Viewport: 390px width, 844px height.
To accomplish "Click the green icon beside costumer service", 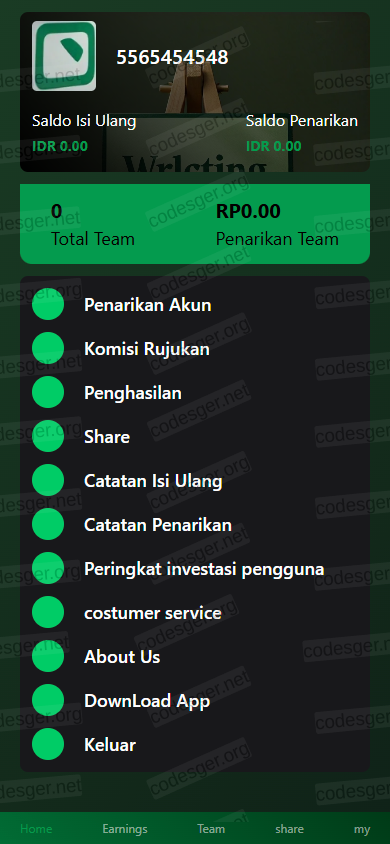I will tap(48, 613).
